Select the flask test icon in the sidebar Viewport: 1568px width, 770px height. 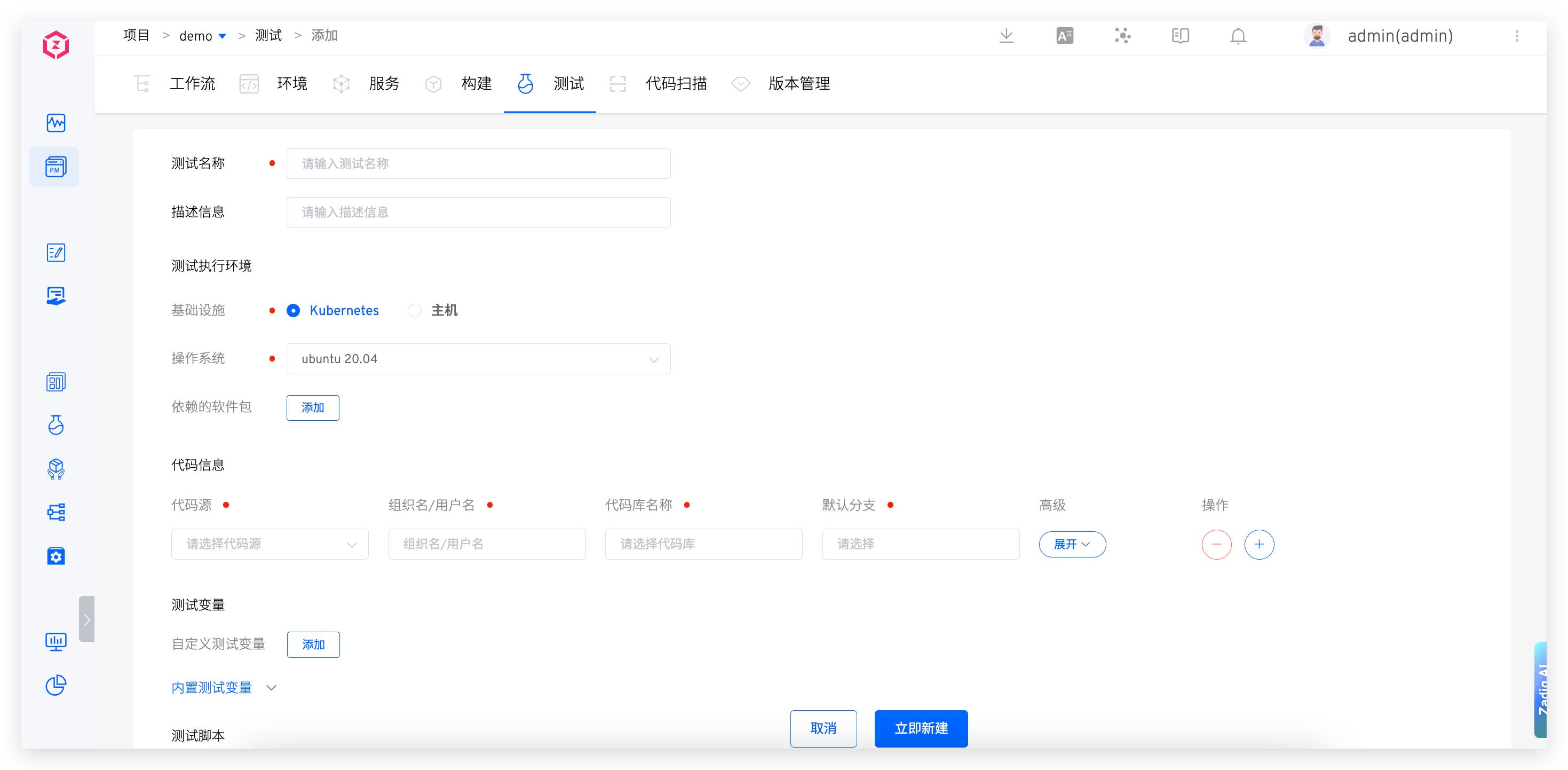56,425
